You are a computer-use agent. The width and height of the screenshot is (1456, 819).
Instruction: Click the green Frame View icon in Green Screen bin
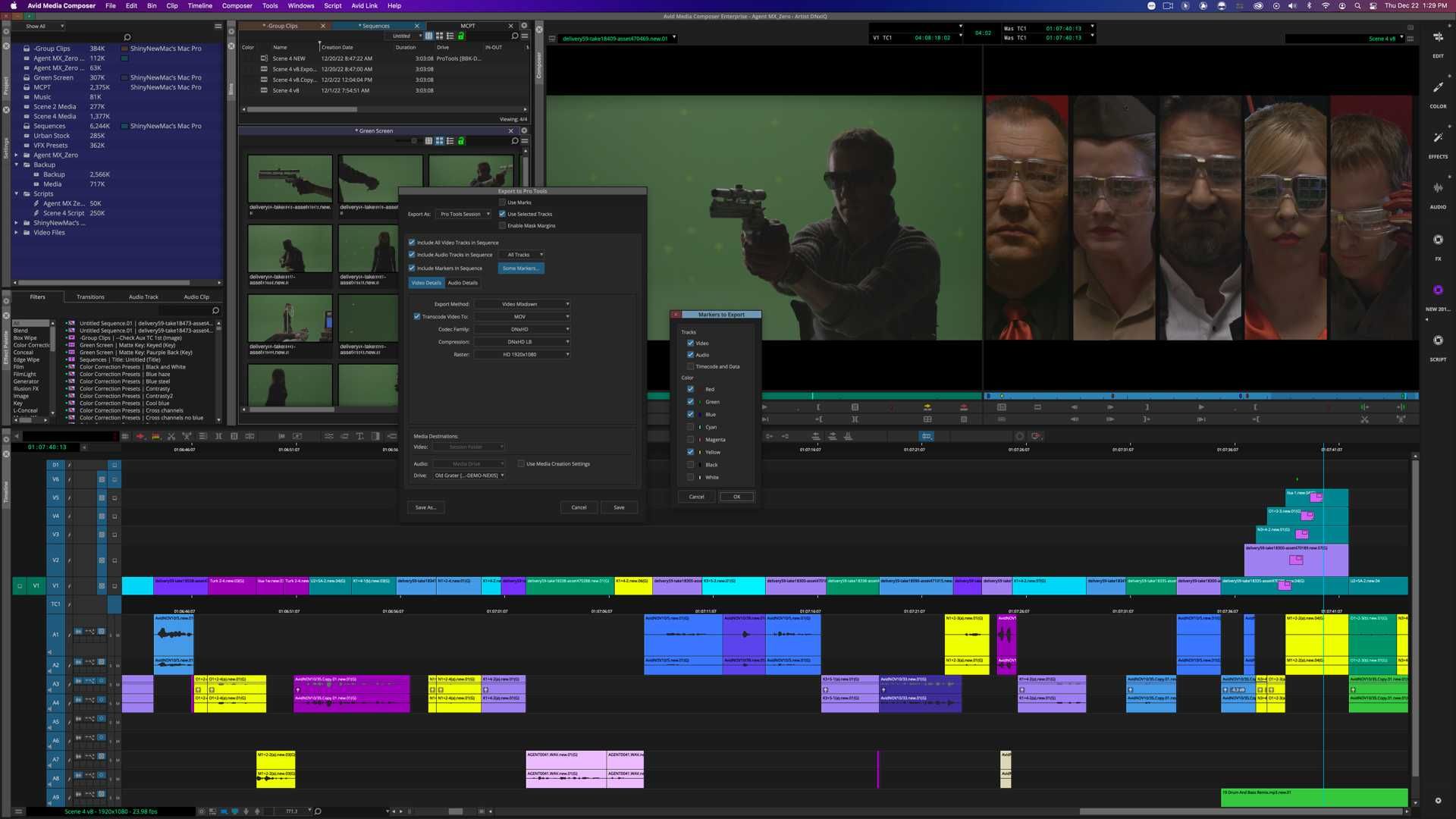click(x=460, y=141)
